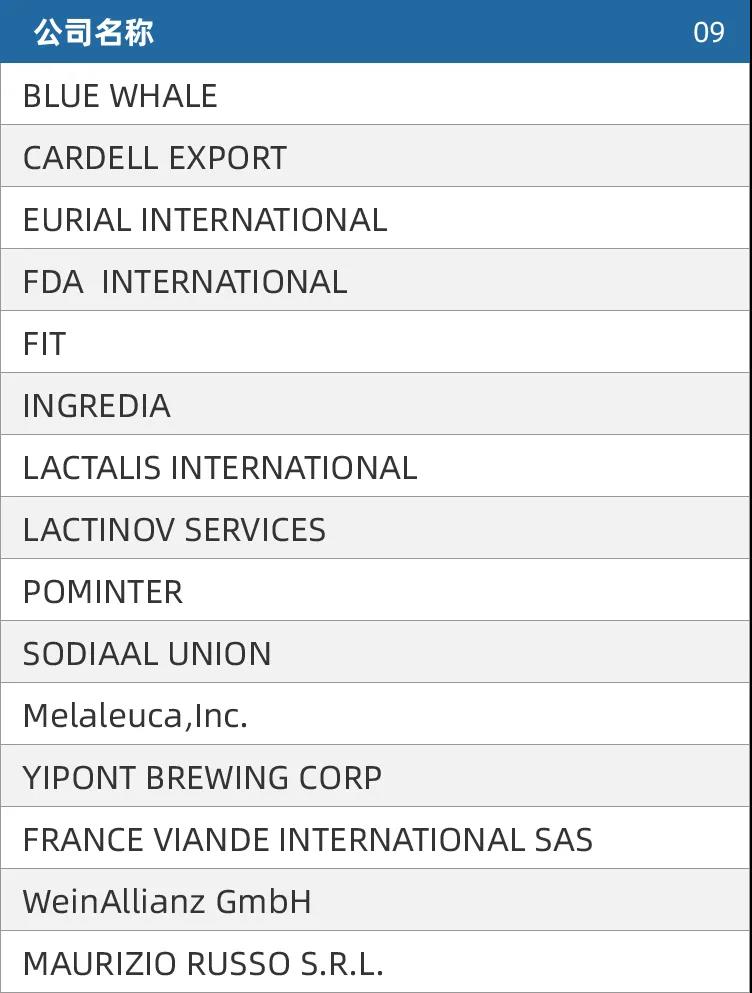Viewport: 752px width, 993px height.
Task: Select EURIAL INTERNATIONAL in the list
Action: pyautogui.click(x=375, y=218)
